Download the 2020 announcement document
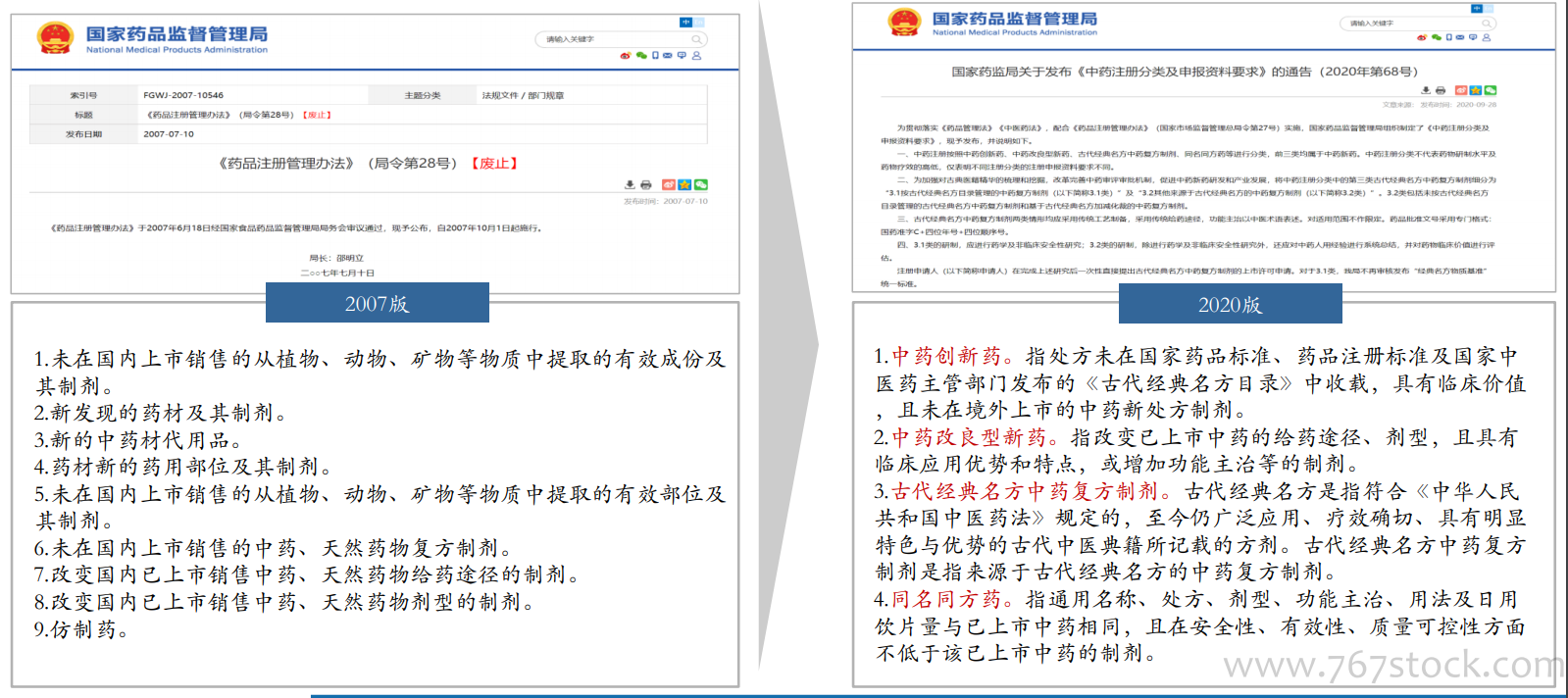Screen dimensions: 1568x698 (1426, 90)
